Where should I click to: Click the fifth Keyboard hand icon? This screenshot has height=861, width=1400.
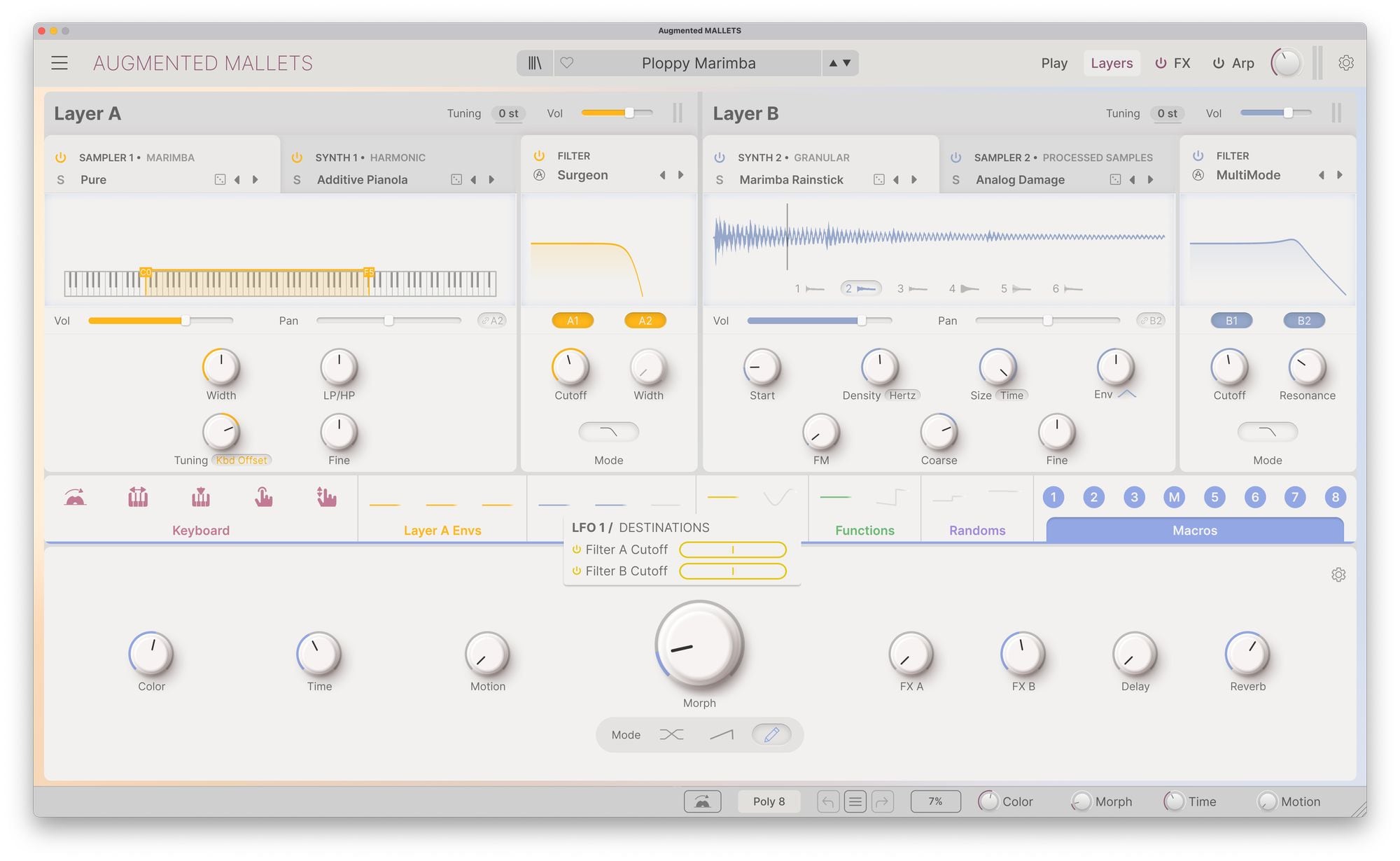click(x=326, y=497)
